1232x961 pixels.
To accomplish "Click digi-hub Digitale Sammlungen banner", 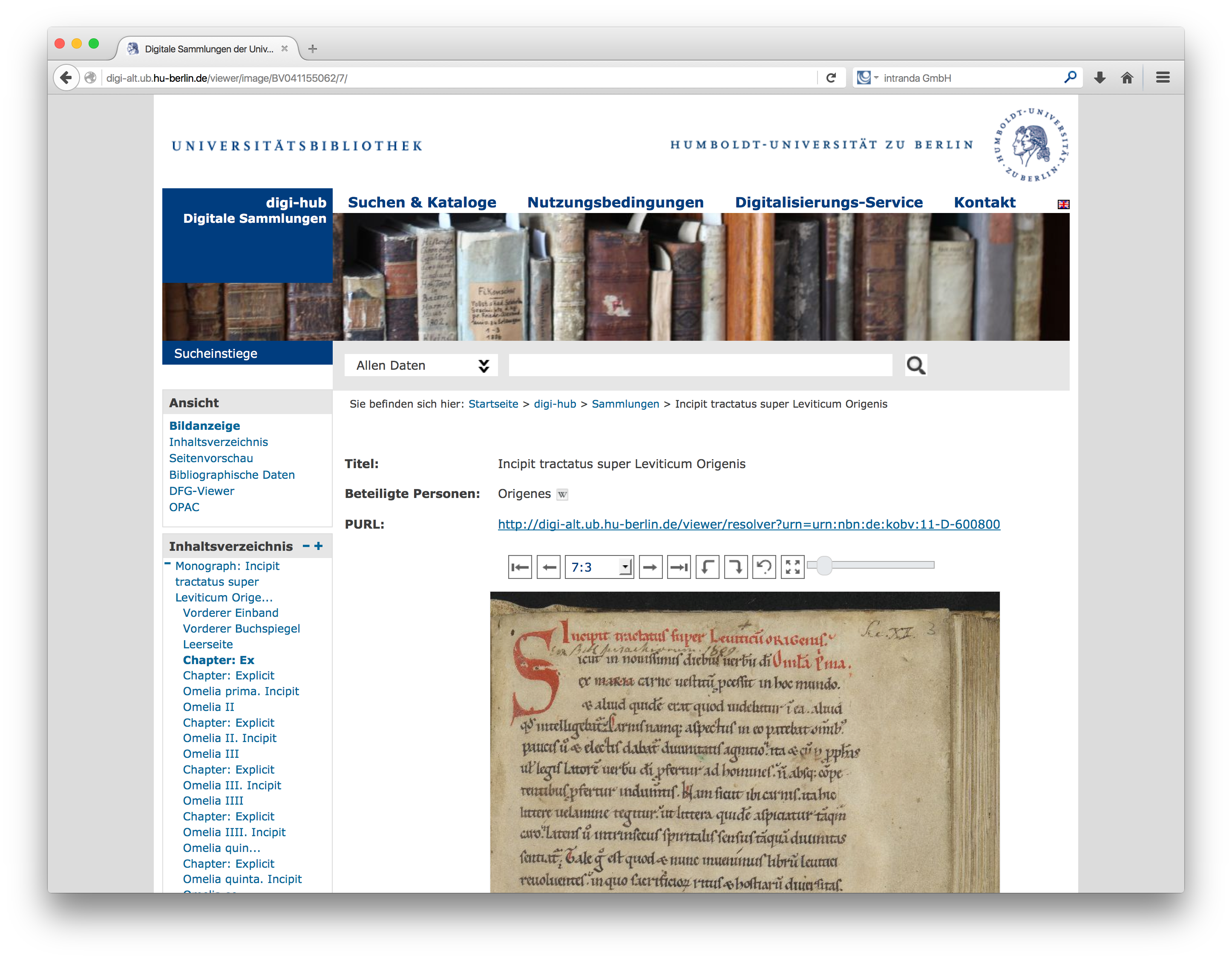I will 248,235.
